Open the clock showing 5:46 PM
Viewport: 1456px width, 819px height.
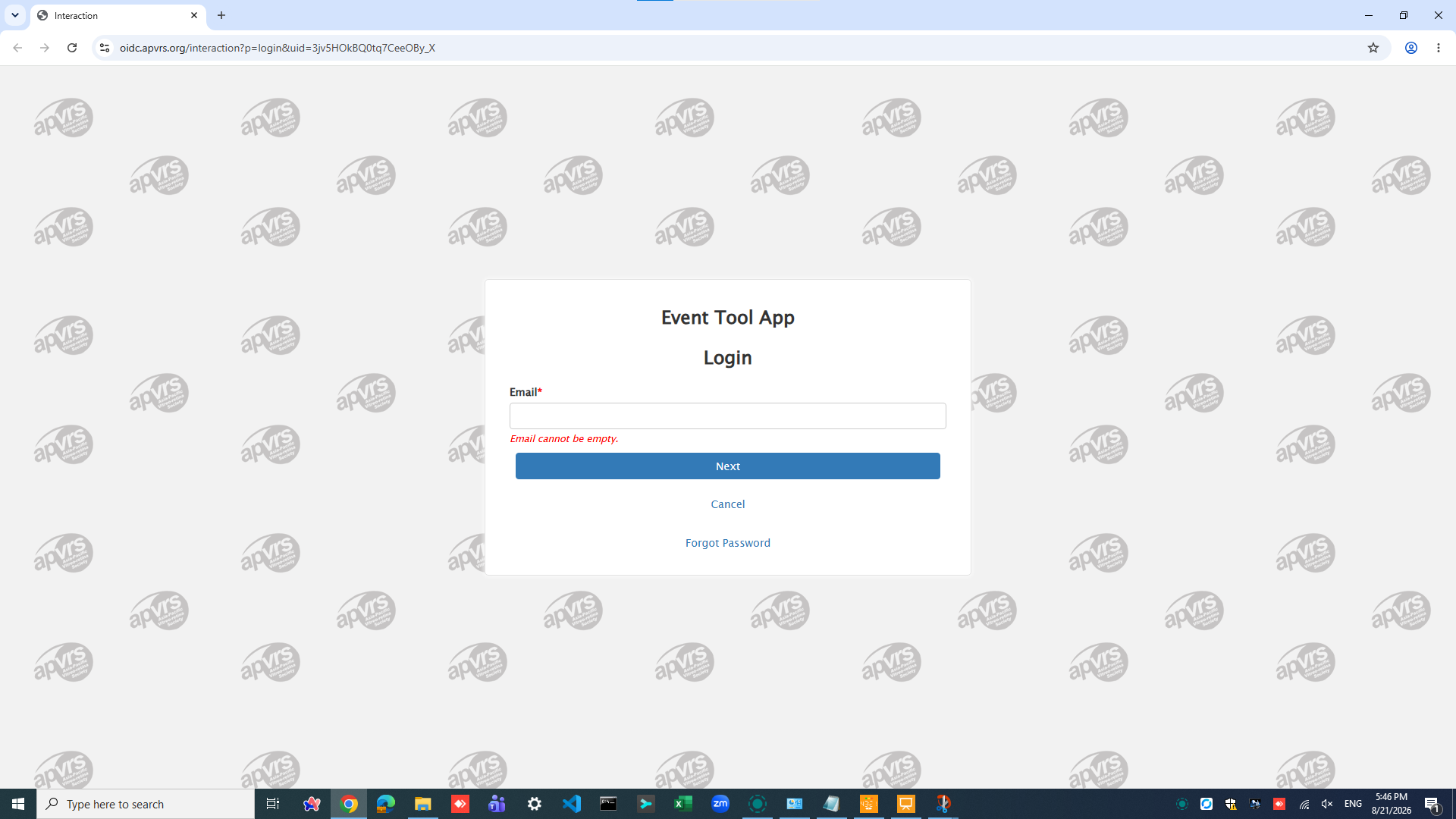[1392, 804]
